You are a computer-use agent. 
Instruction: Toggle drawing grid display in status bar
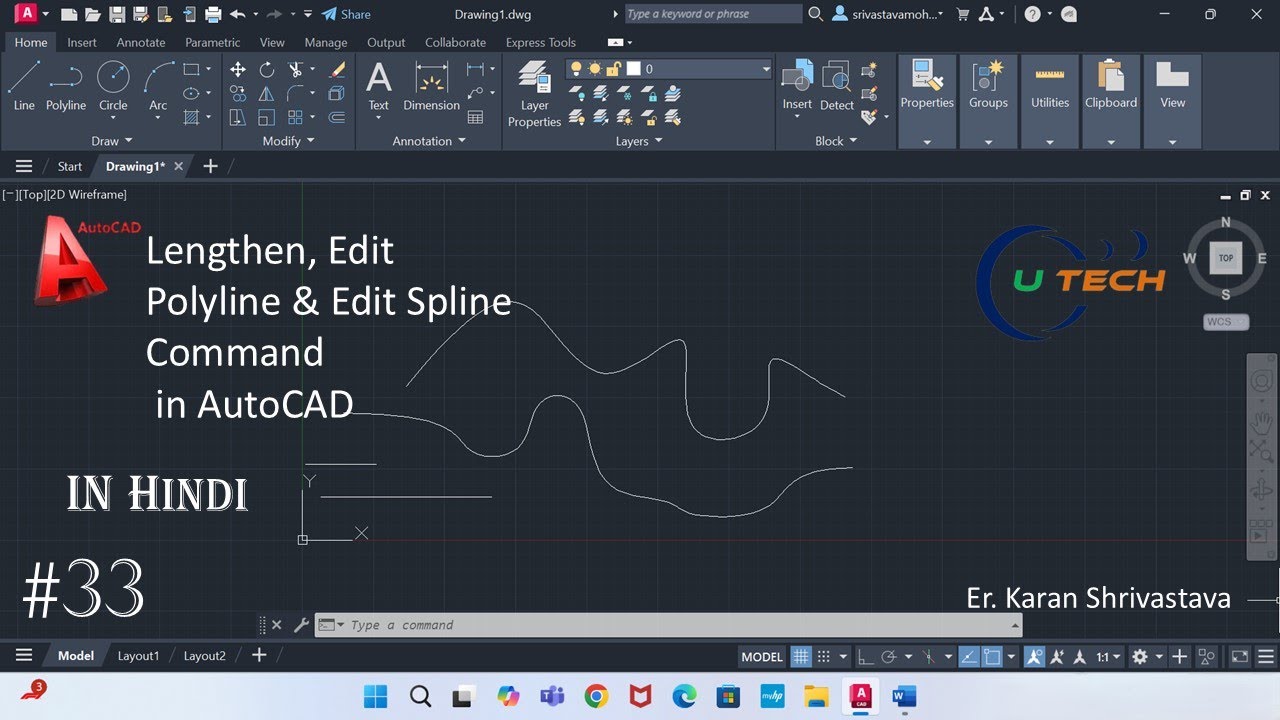[x=801, y=657]
